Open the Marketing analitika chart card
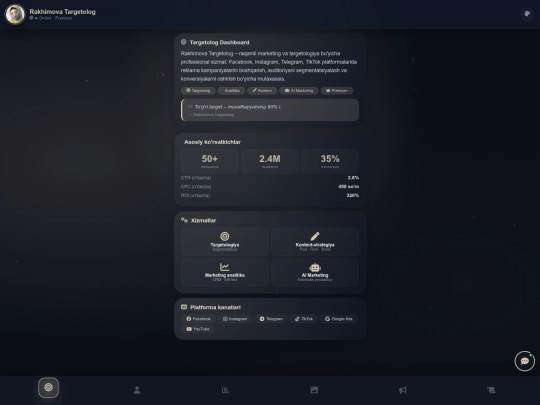Screen dimensions: 540x405 225,272
